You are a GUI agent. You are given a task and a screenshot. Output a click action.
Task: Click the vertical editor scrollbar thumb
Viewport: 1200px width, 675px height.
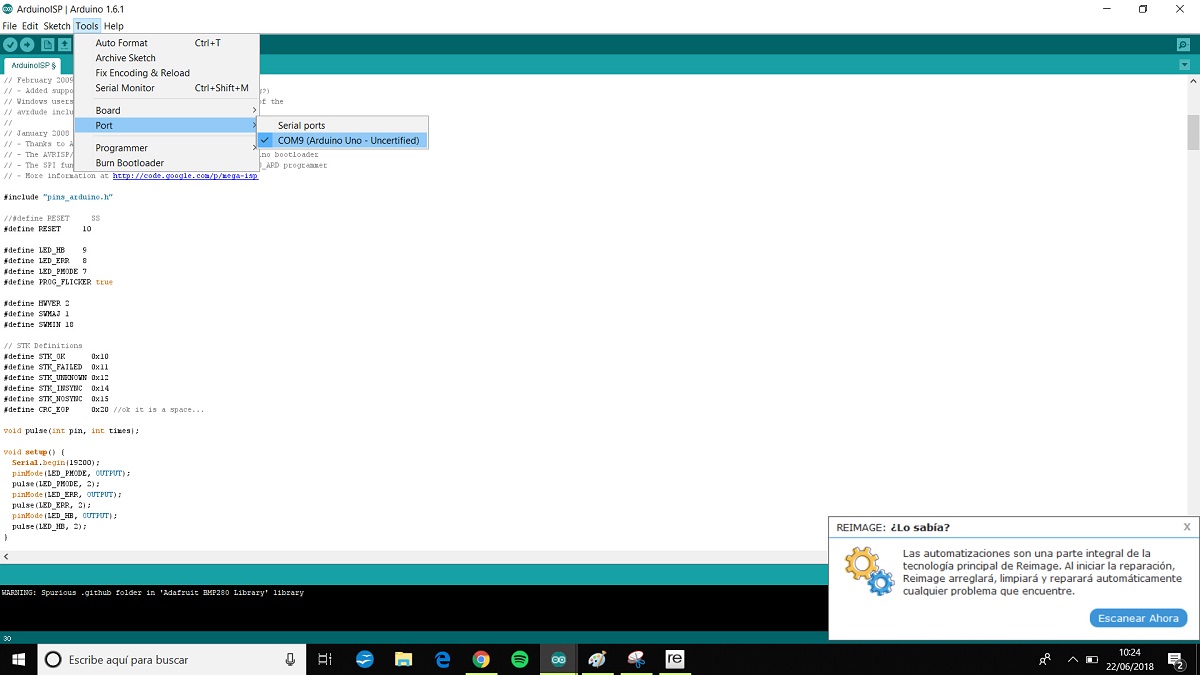tap(1192, 132)
